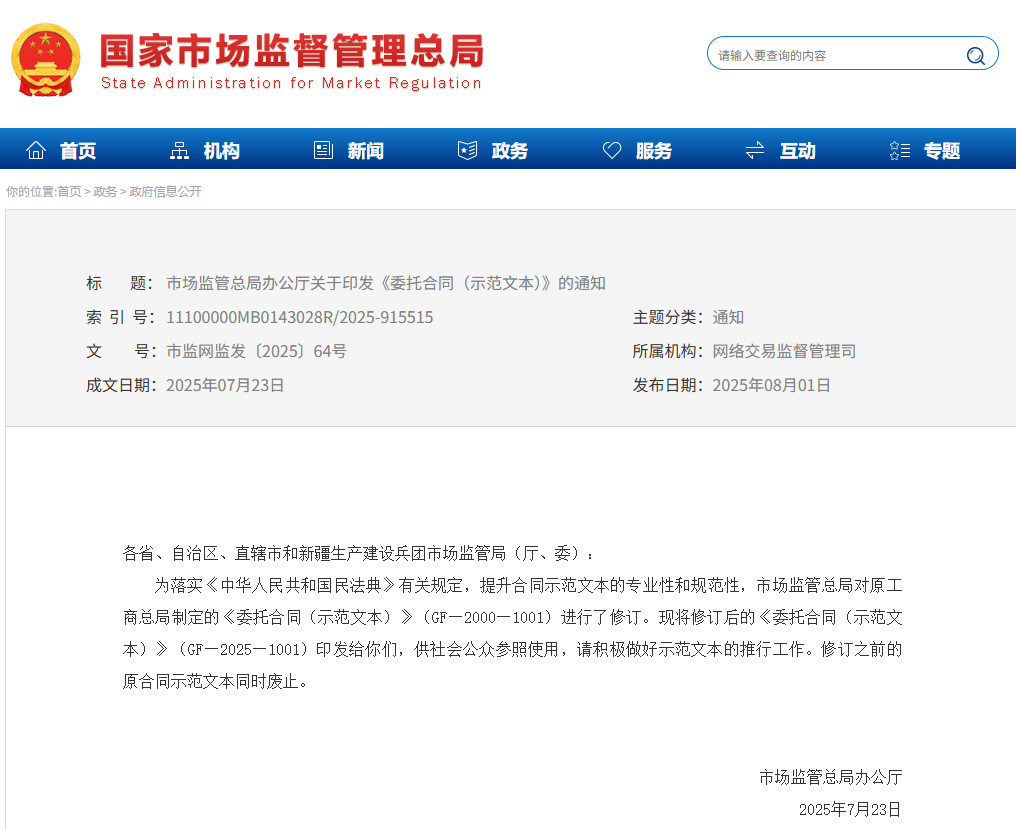Screen dimensions: 1016x830
Task: Click the notice title about 委托合同 示范文本
Action: click(385, 283)
